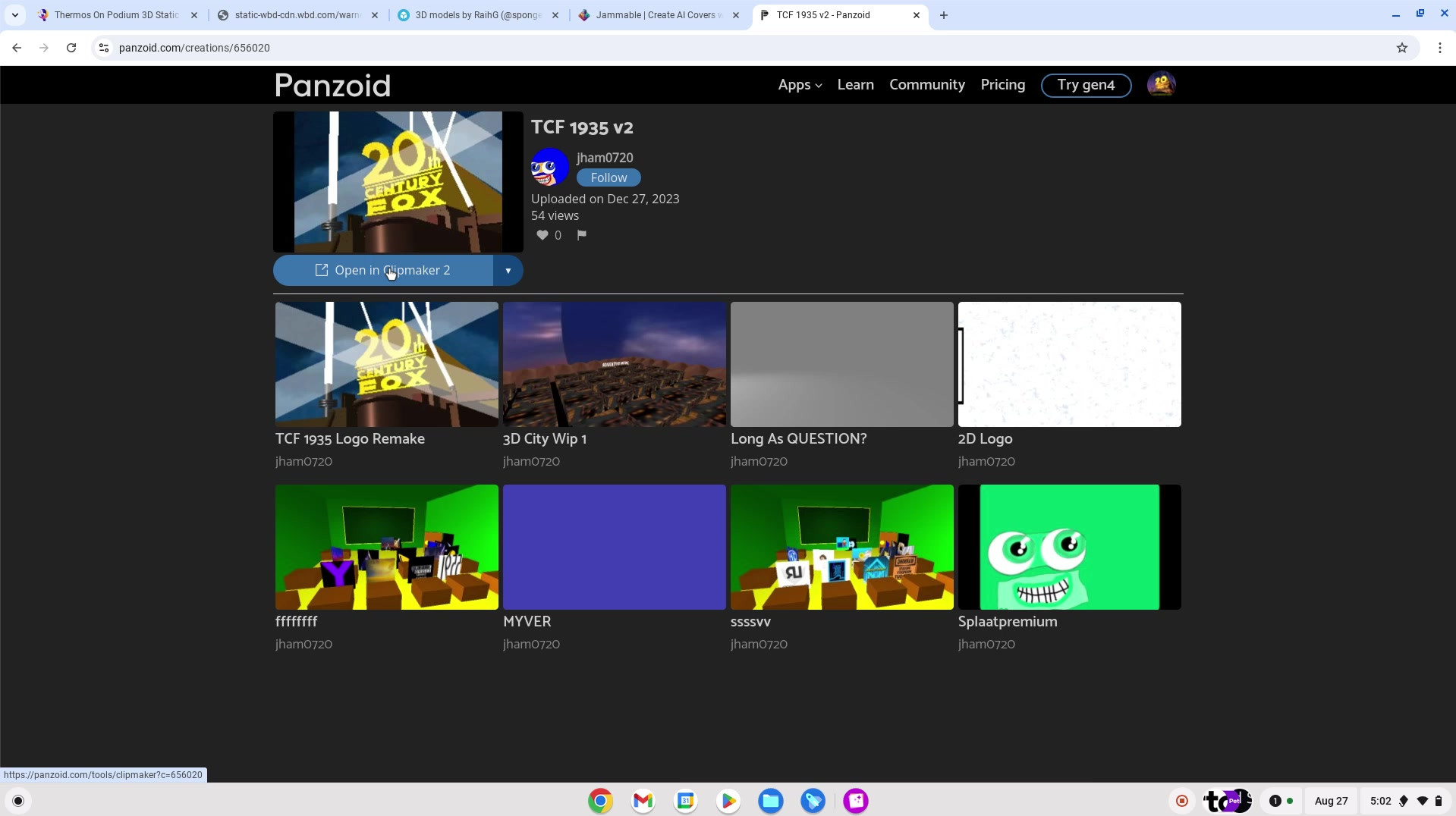Open the pink app icon on the shelf

[856, 801]
